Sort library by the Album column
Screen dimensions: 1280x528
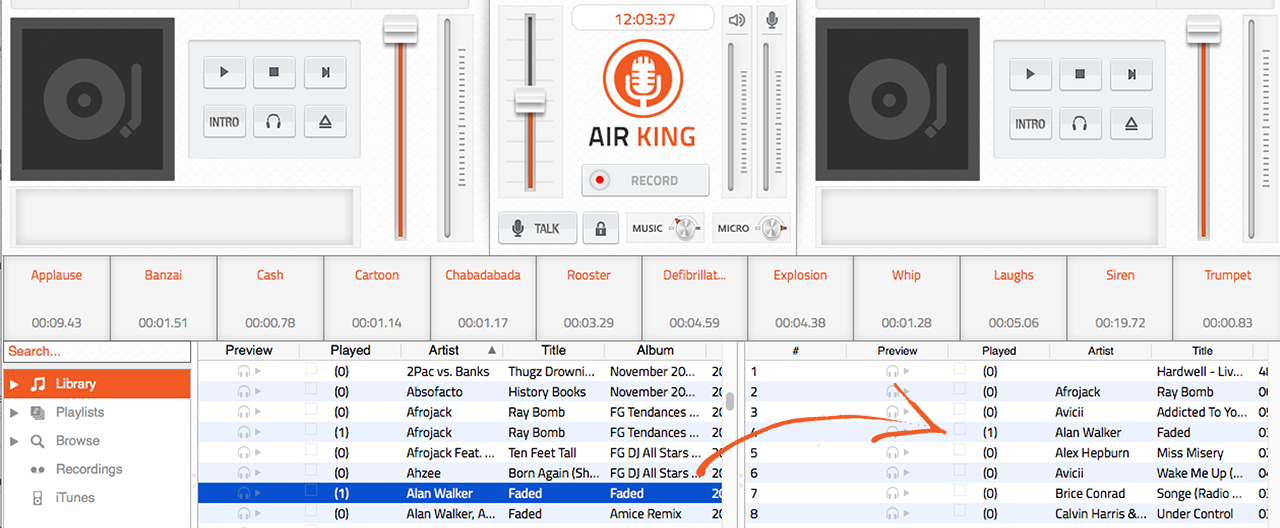[x=655, y=350]
